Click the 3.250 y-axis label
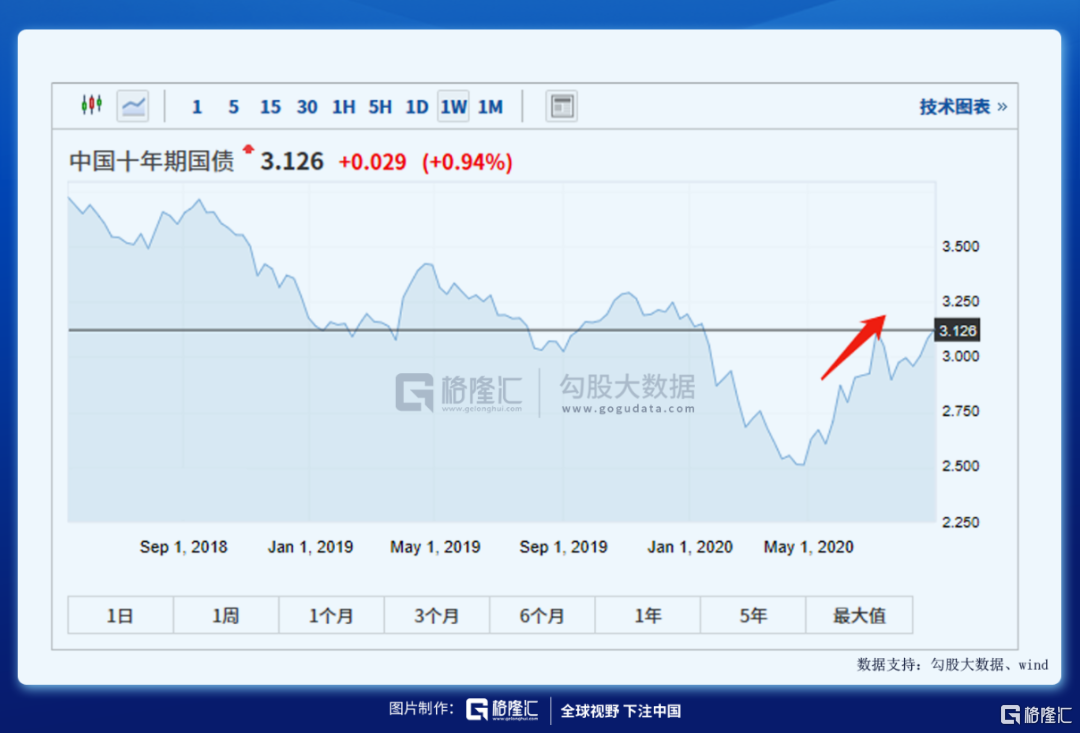The image size is (1080, 733). tap(960, 301)
